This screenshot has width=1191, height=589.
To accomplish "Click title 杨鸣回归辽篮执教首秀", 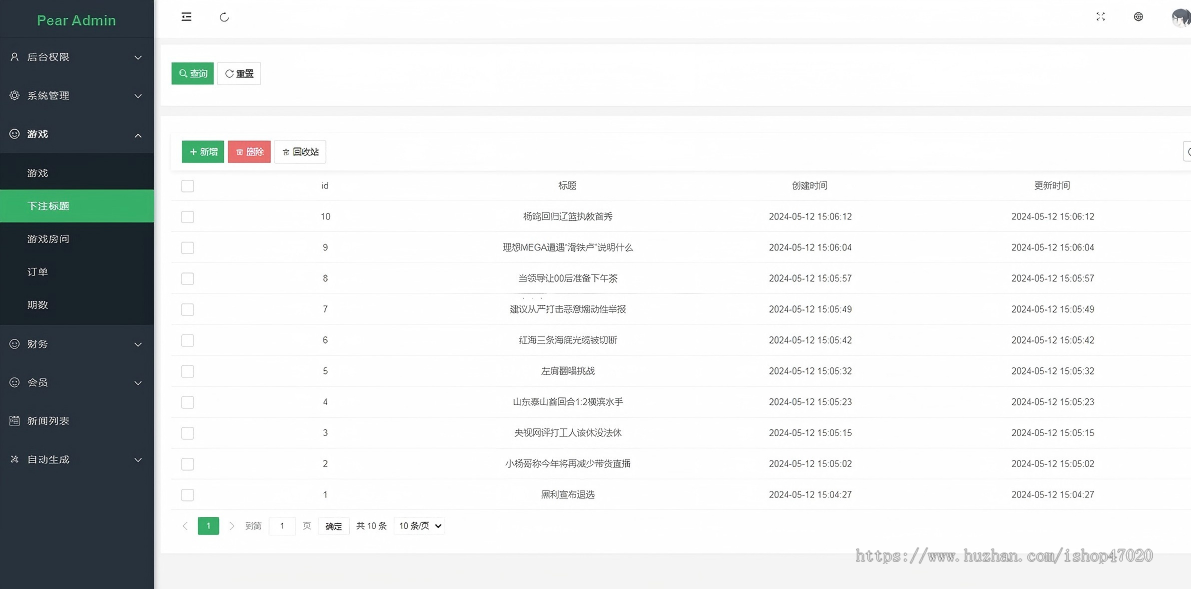I will click(567, 217).
